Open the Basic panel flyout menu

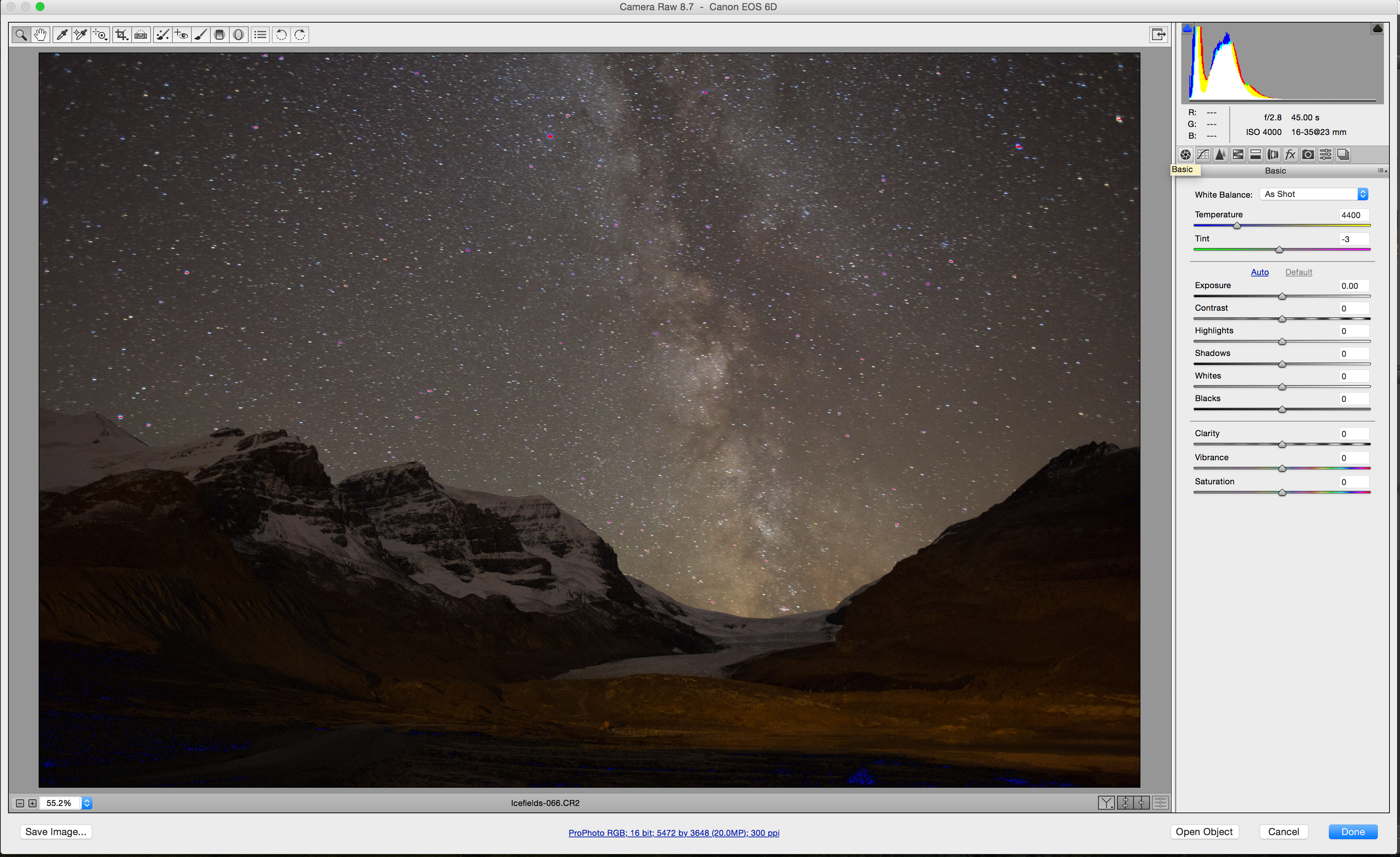(x=1381, y=171)
